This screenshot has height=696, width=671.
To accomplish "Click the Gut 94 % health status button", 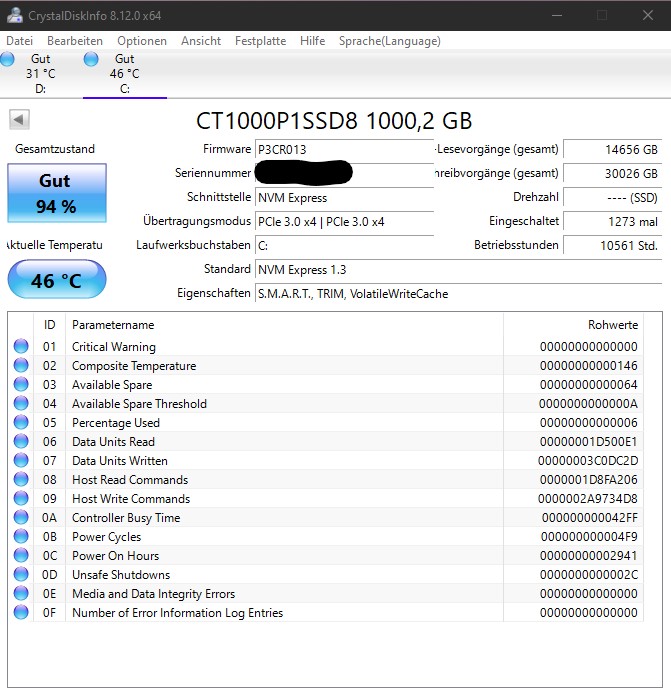I will coord(57,193).
